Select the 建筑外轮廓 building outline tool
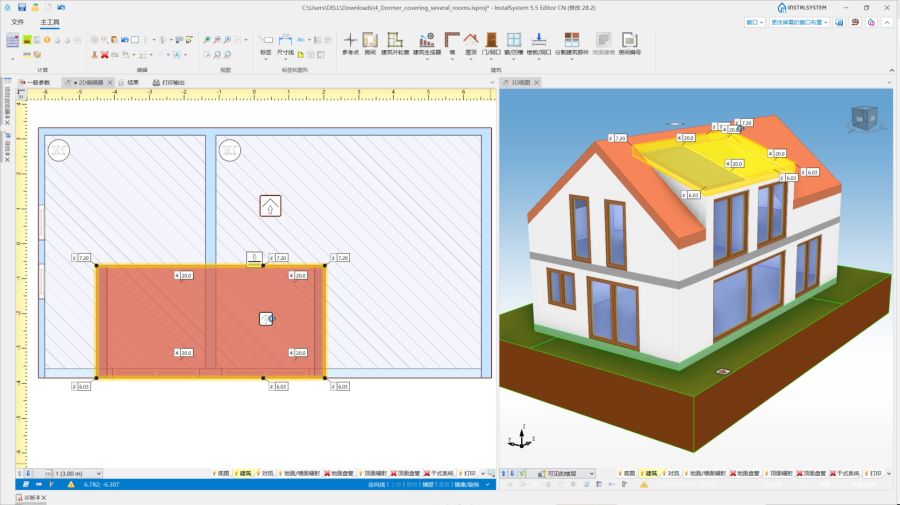 tap(395, 41)
